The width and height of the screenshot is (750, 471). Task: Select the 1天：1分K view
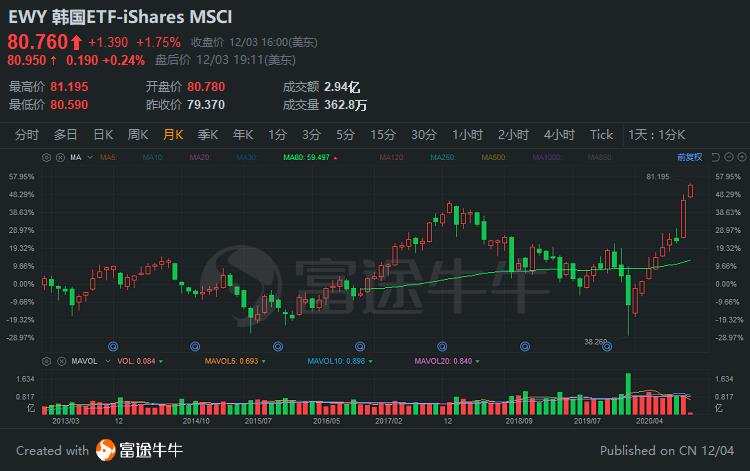point(657,135)
